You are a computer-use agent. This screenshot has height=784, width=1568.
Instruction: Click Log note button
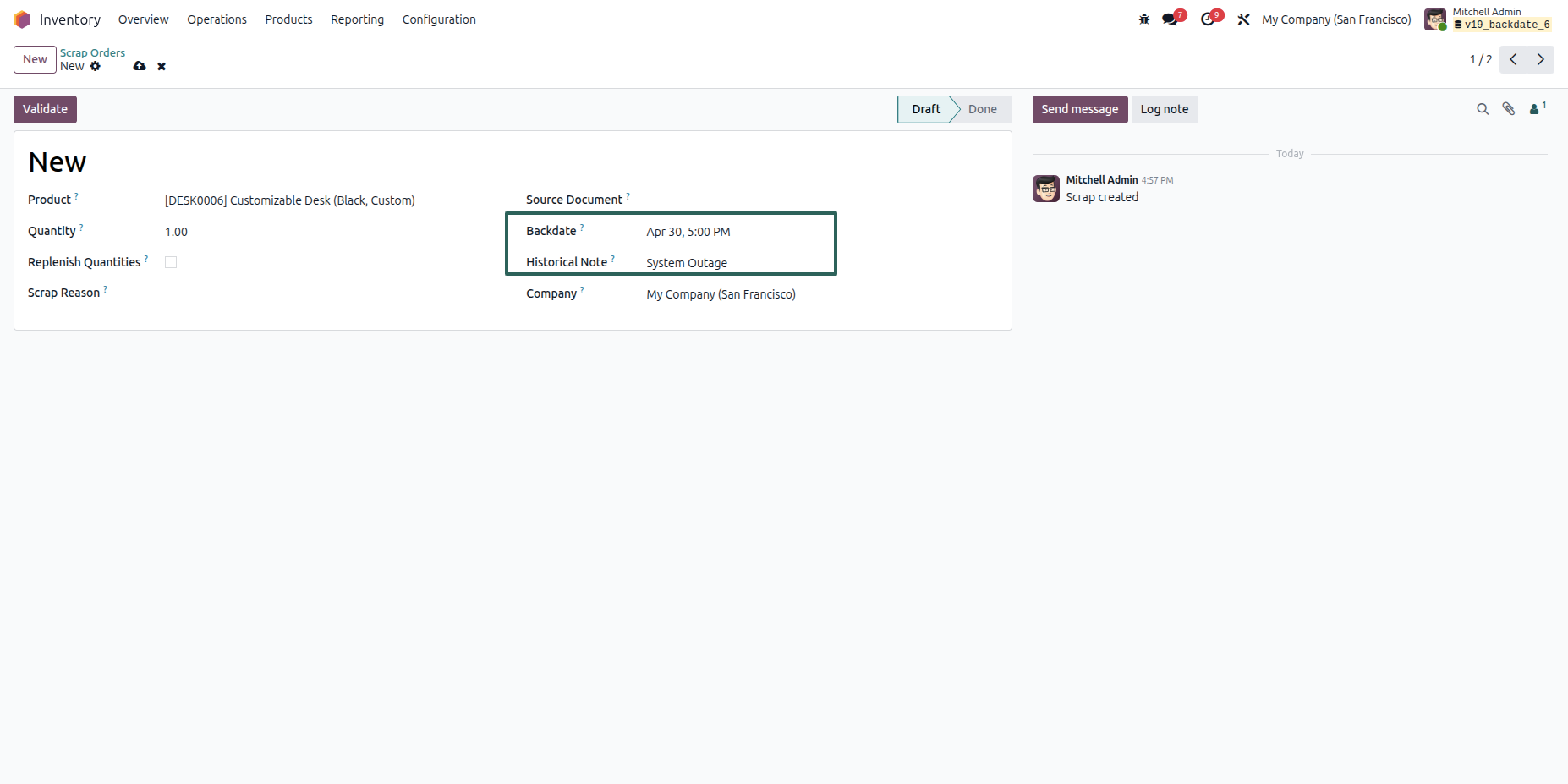(x=1165, y=109)
